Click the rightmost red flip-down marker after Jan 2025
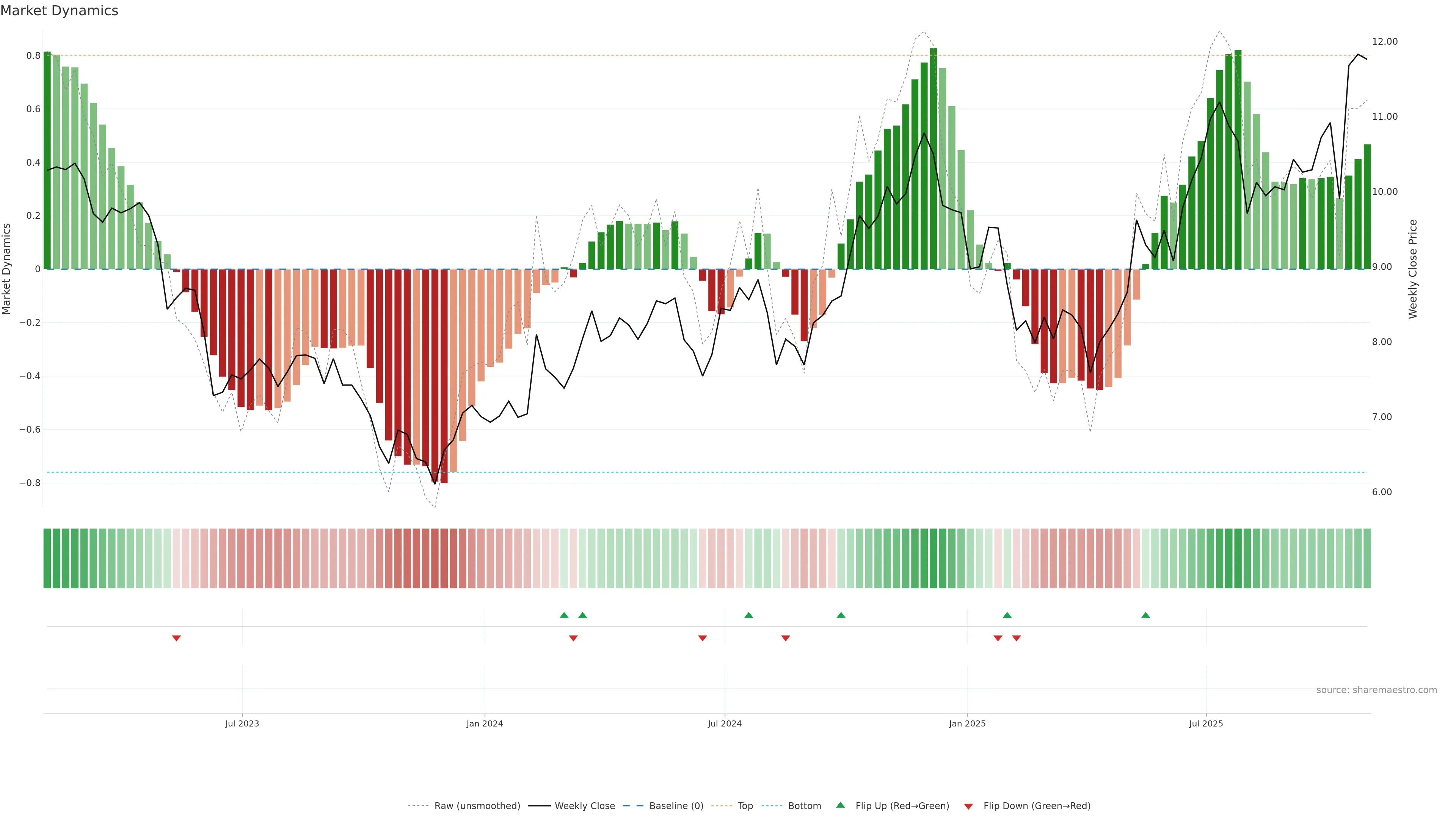 [x=1016, y=638]
